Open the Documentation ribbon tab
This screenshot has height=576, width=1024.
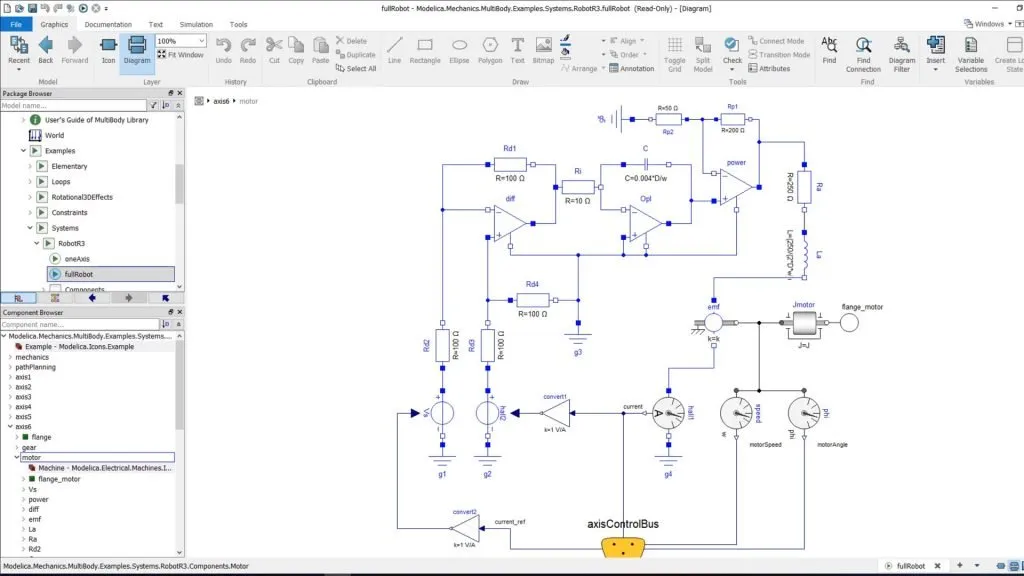(108, 24)
